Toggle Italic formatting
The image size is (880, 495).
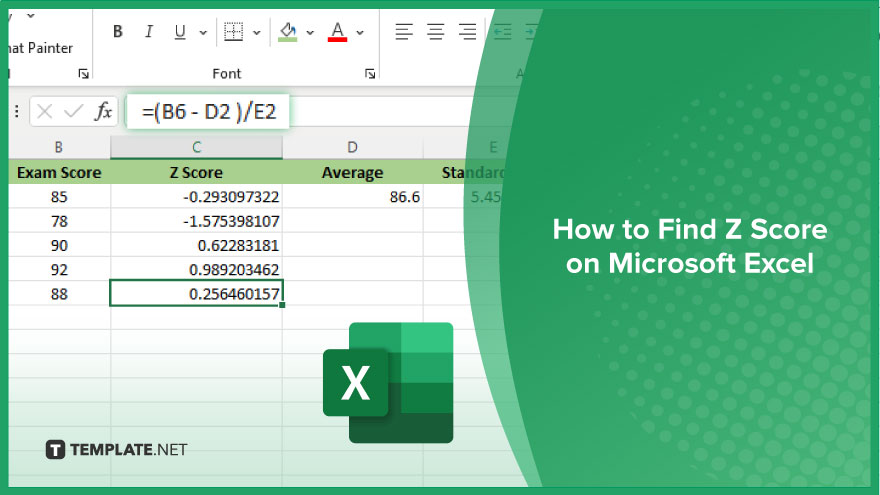point(149,31)
